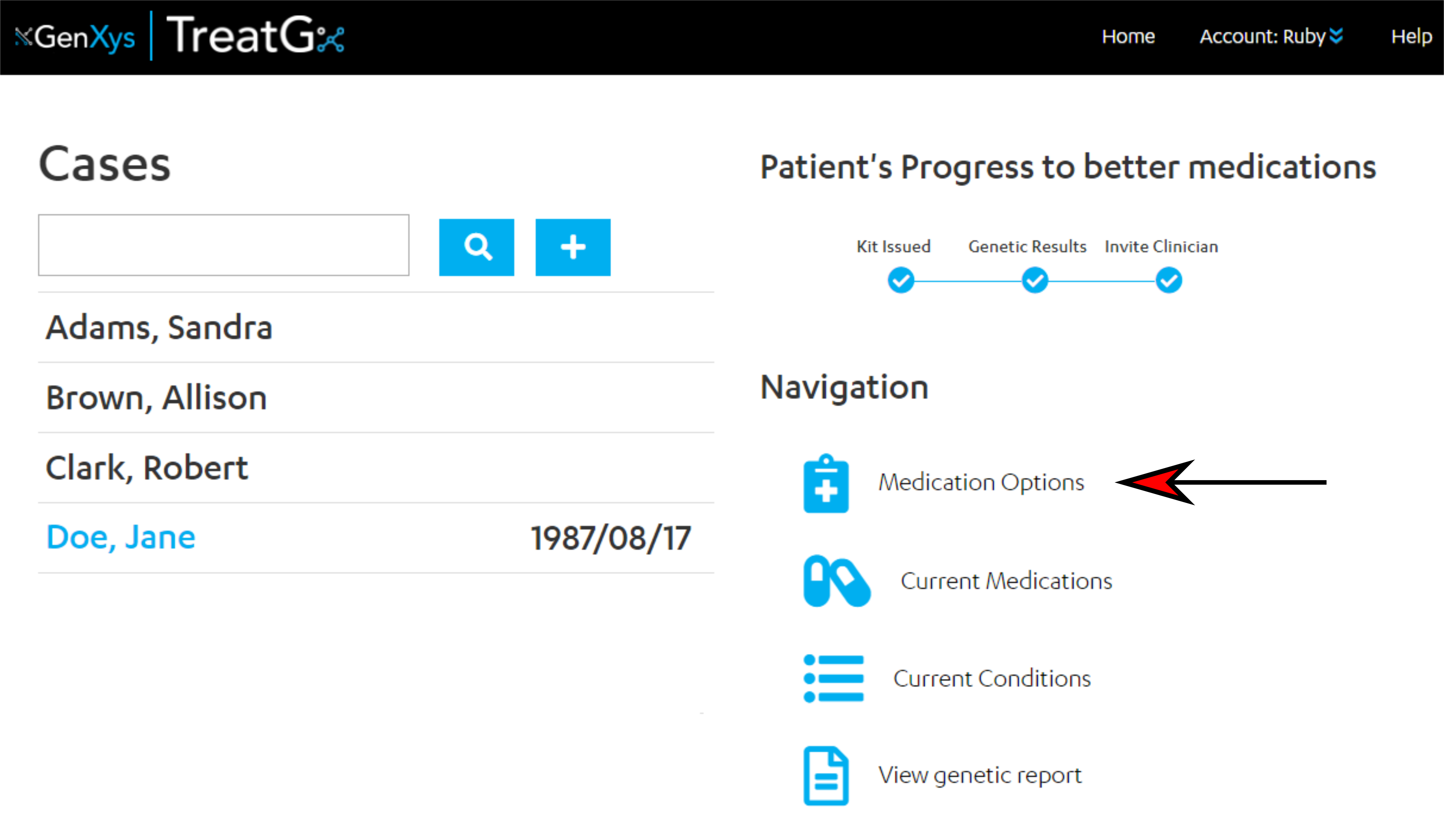Screen dimensions: 1444x840
Task: Click the View genetic report link
Action: click(x=980, y=776)
